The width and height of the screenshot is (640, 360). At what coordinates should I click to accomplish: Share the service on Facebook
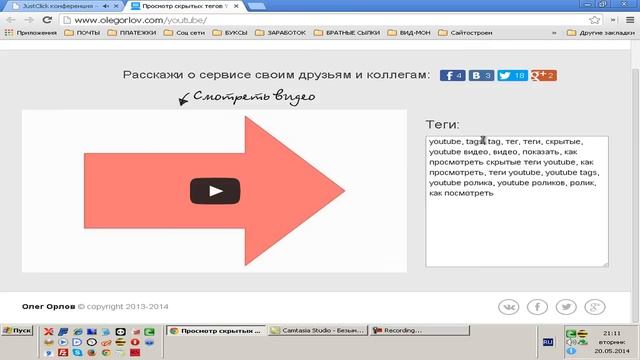452,76
